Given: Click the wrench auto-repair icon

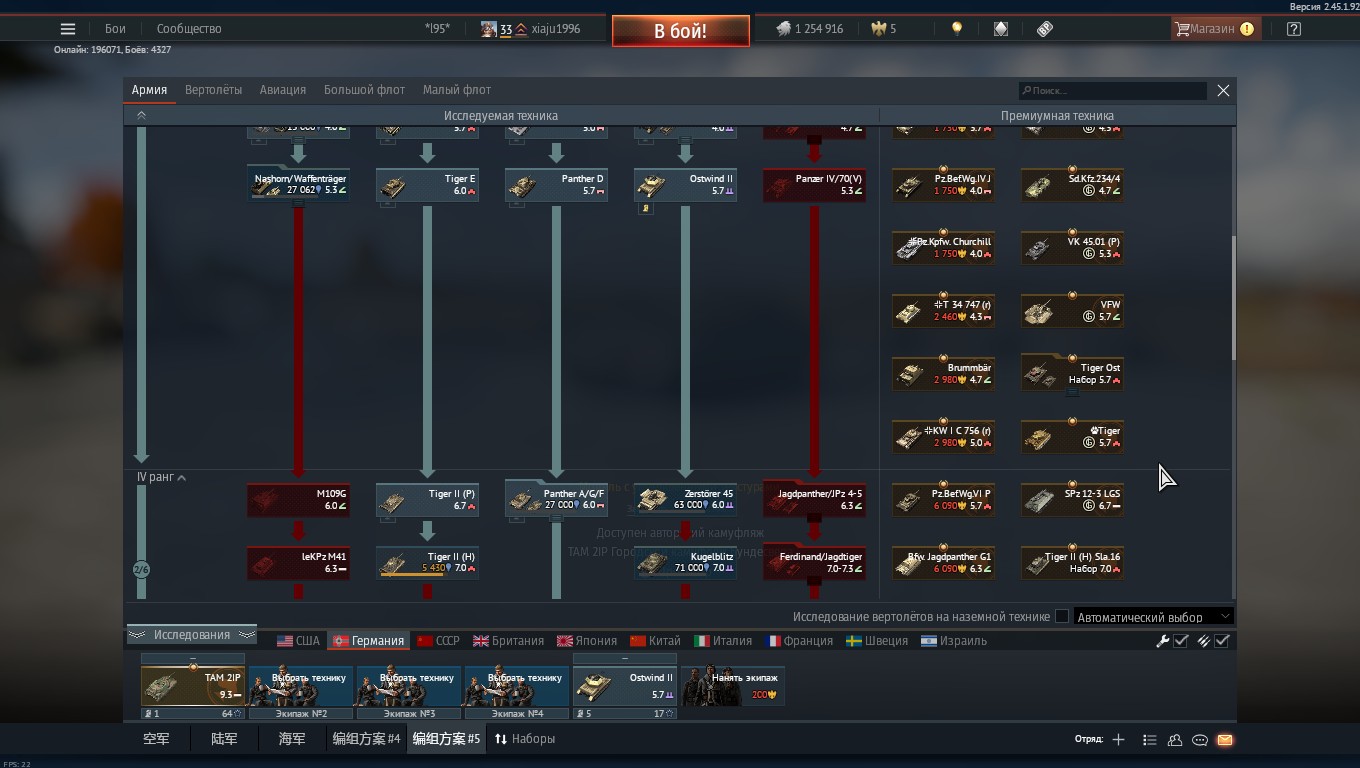Looking at the screenshot, I should tap(1163, 641).
